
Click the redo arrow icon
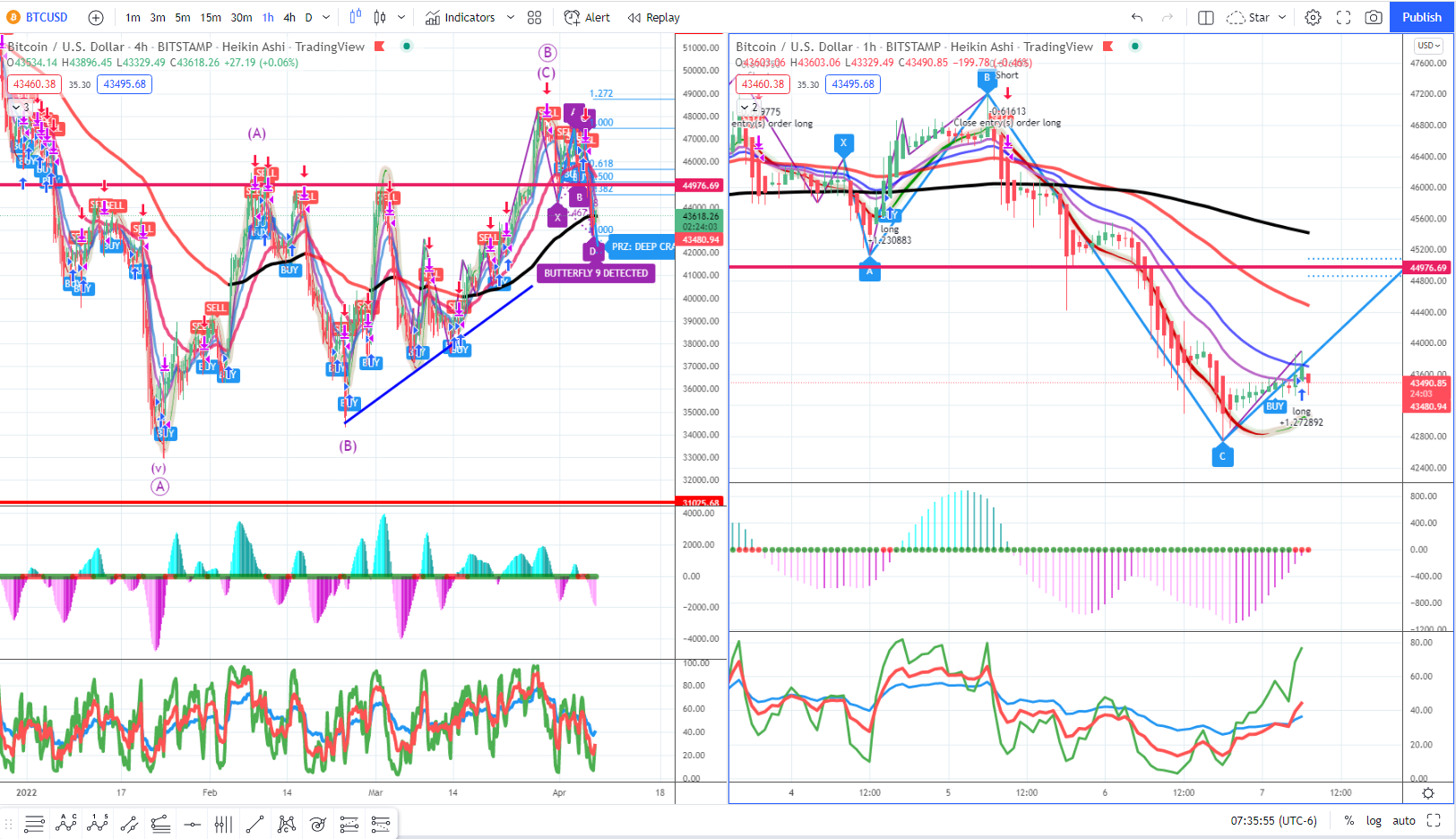1167,17
